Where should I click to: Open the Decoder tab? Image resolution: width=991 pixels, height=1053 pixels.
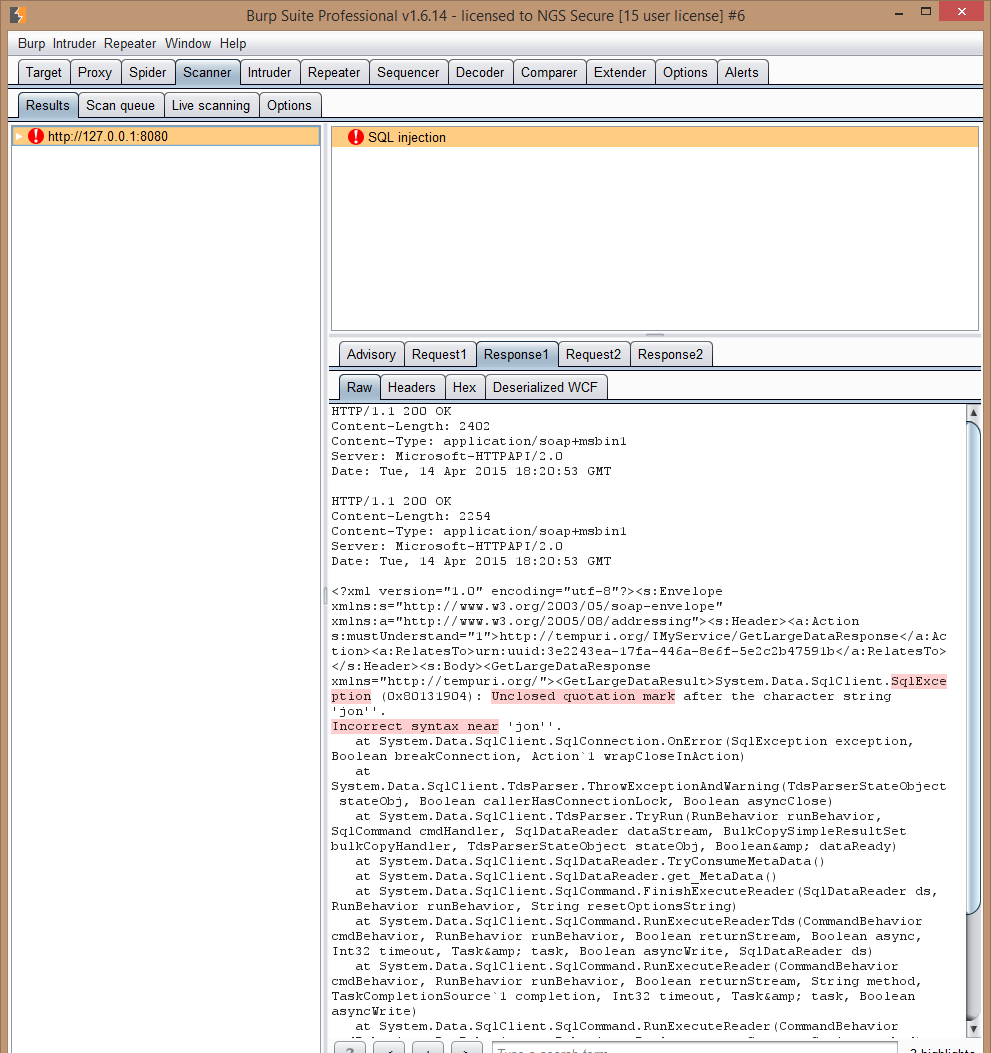[x=480, y=73]
